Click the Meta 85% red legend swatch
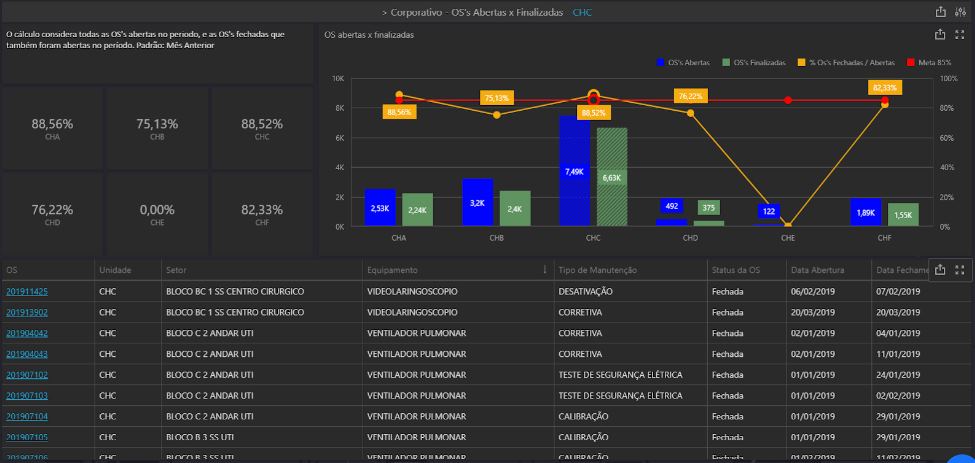The image size is (975, 463). (911, 62)
